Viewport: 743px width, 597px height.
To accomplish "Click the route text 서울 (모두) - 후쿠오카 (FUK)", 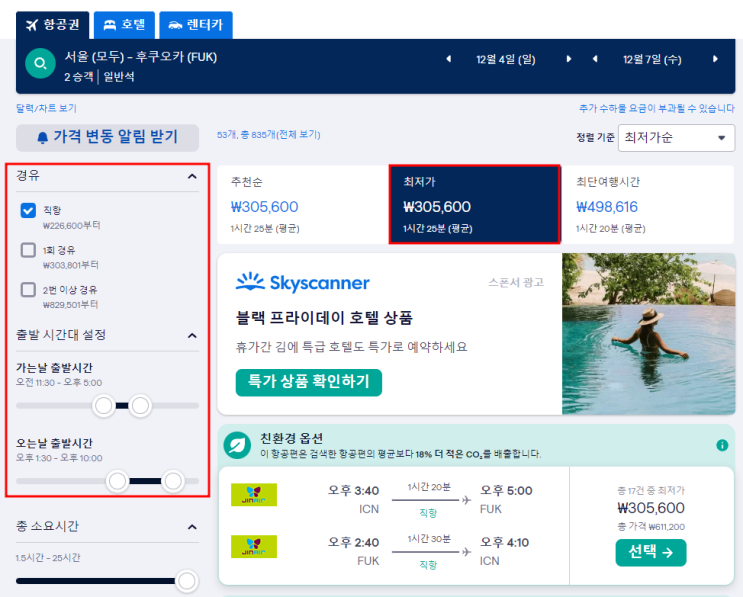I will (x=141, y=57).
